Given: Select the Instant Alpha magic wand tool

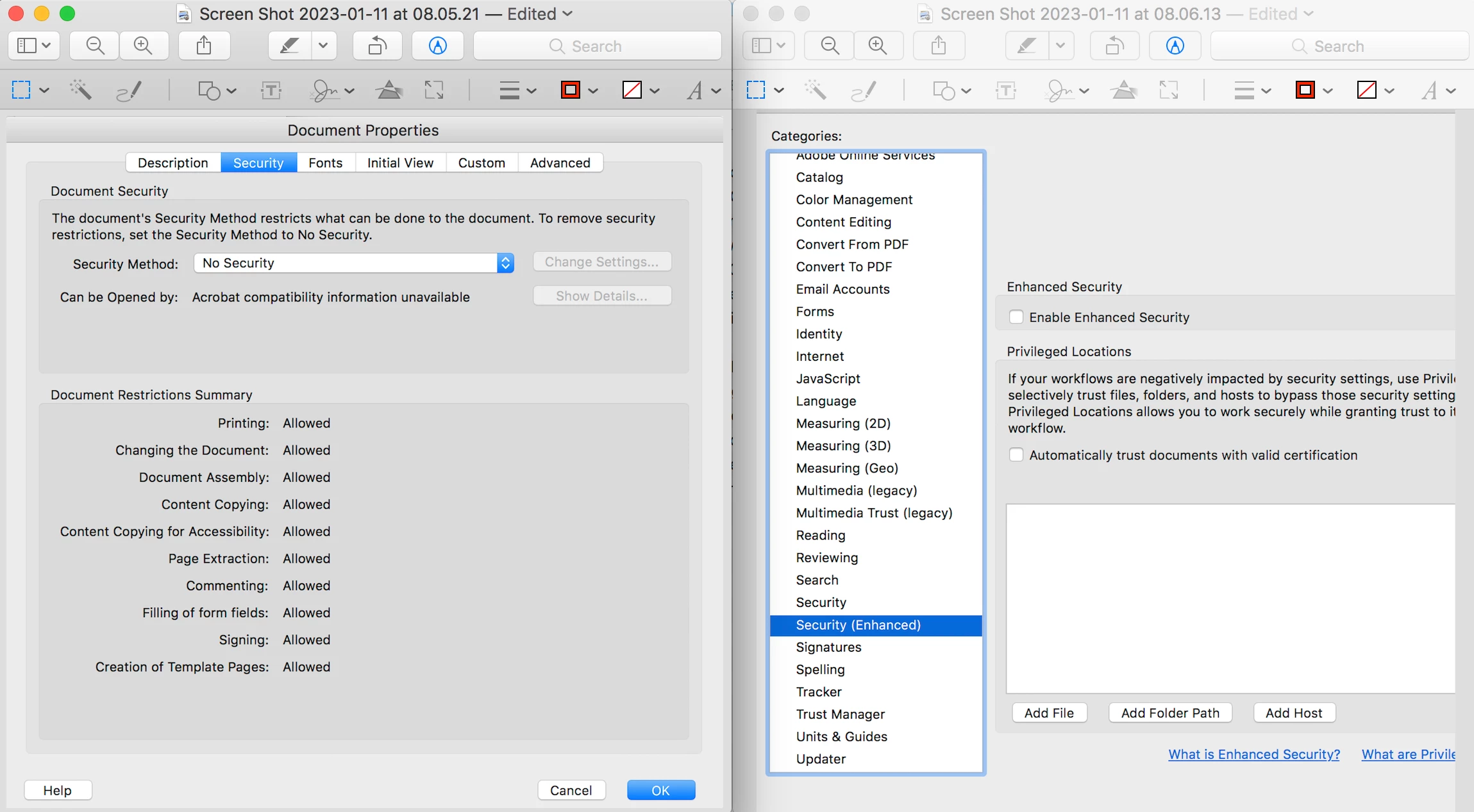Looking at the screenshot, I should 81,90.
